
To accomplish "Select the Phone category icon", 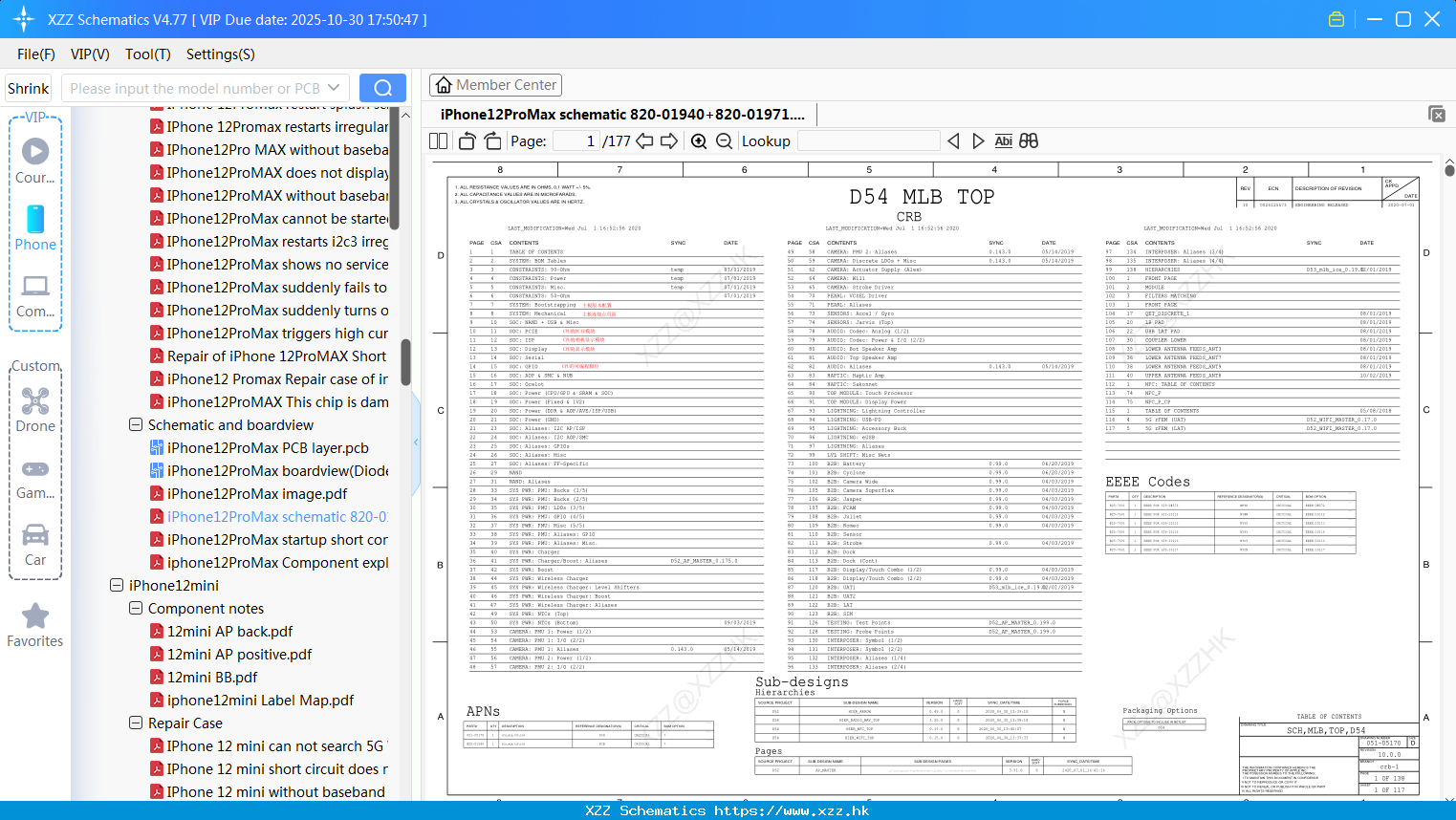I will tap(35, 227).
